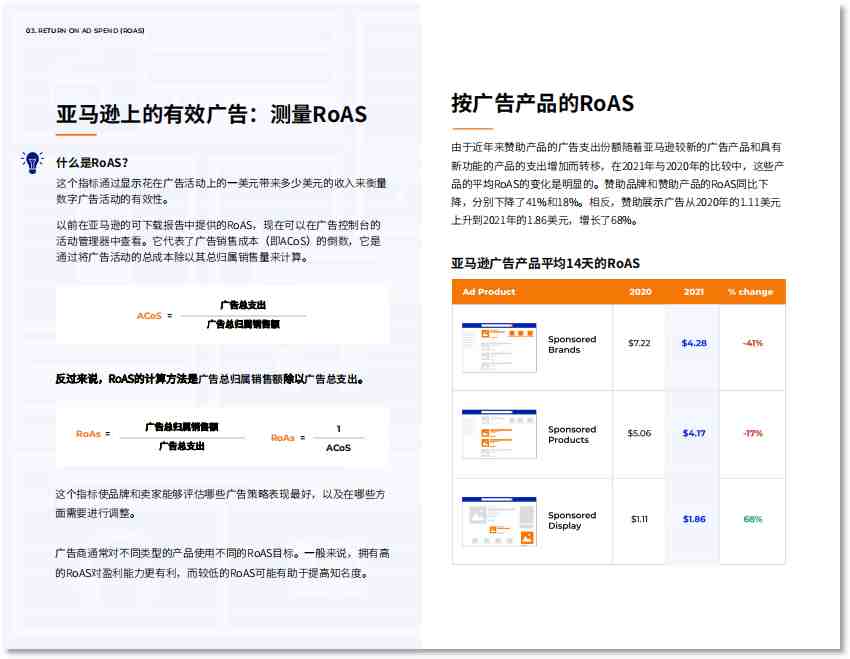Open the Sponsored Brands thumbnail image
Viewport: 850px width, 659px height.
pyautogui.click(x=499, y=347)
